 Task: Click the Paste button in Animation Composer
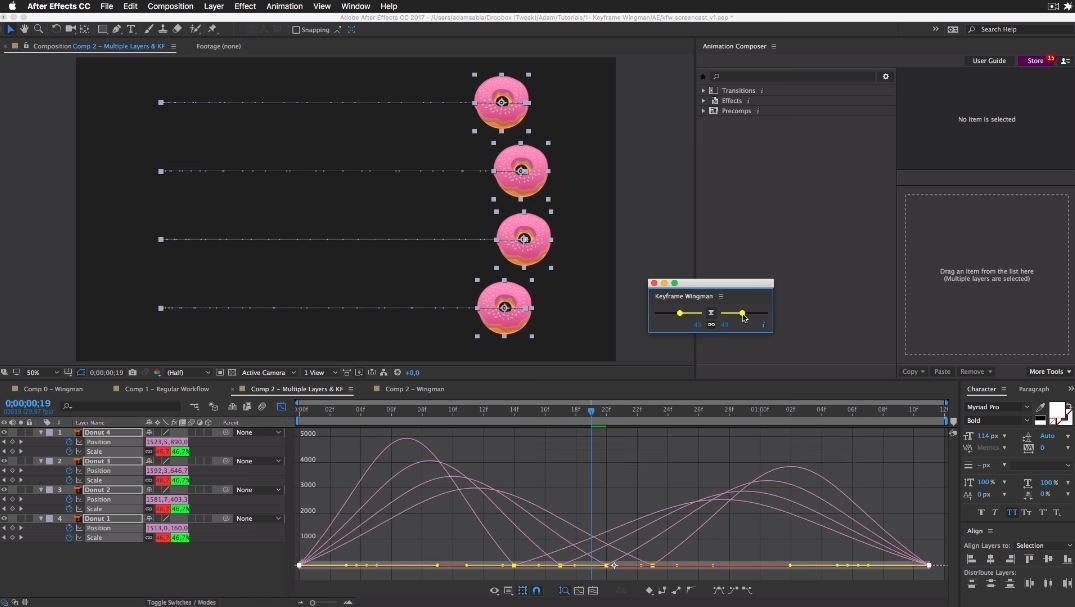[x=942, y=372]
